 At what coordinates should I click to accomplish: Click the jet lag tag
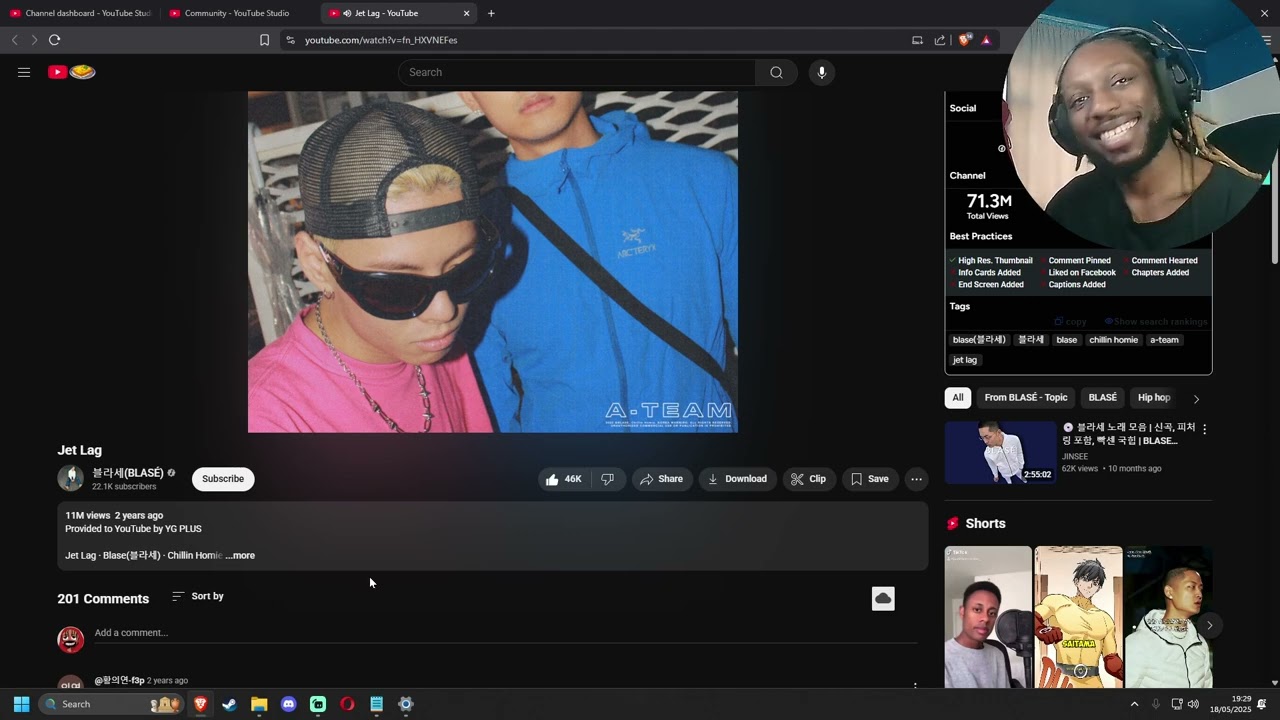pos(965,360)
